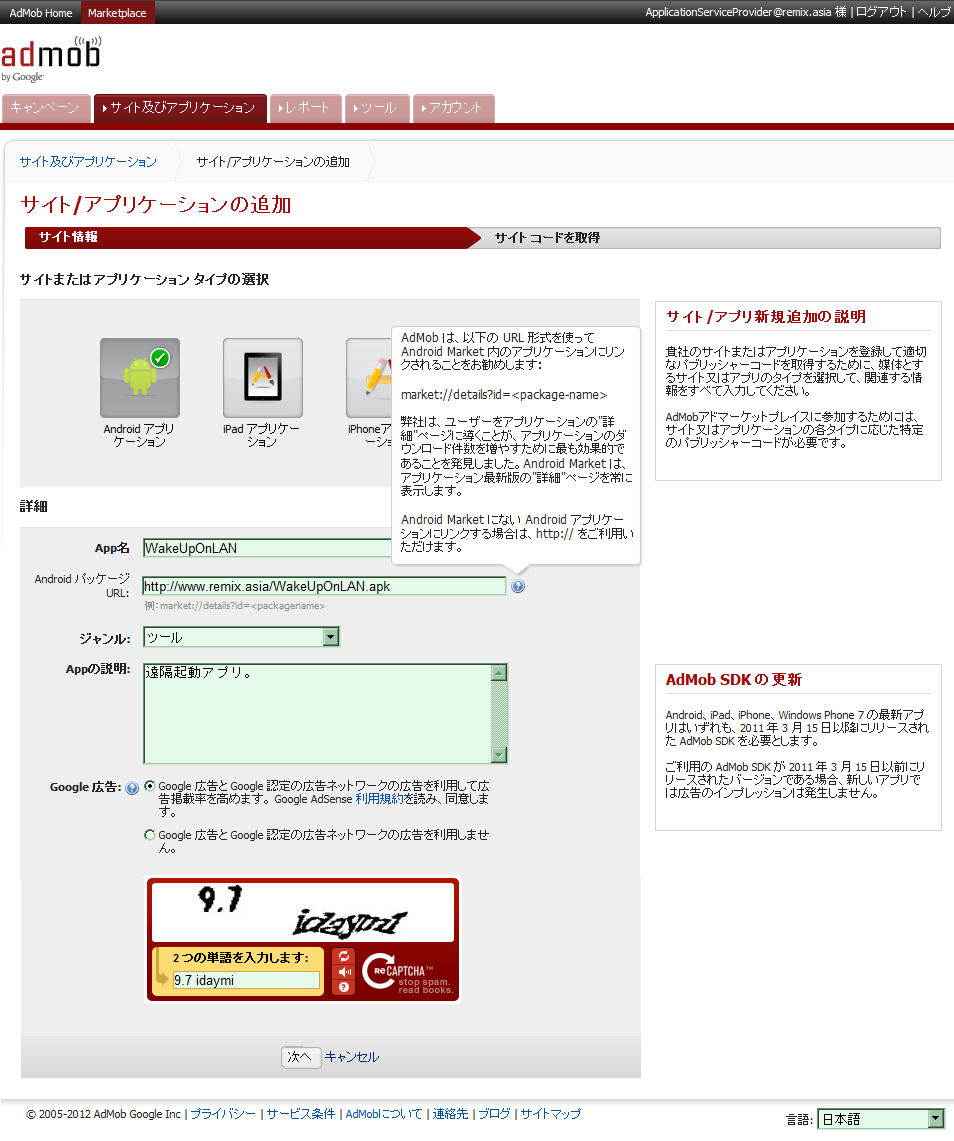Click the reCAPTCHA logo
The image size is (954, 1141).
tap(408, 973)
